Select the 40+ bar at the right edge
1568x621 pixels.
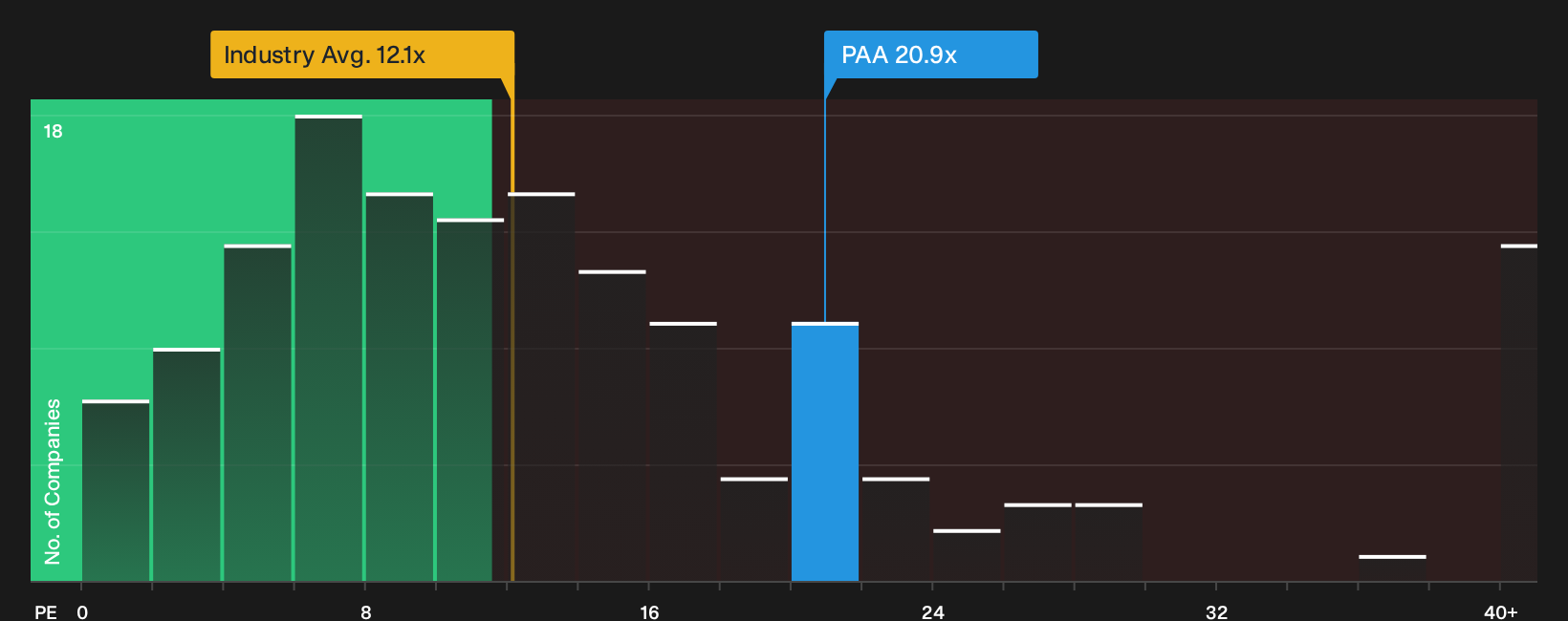[1519, 413]
